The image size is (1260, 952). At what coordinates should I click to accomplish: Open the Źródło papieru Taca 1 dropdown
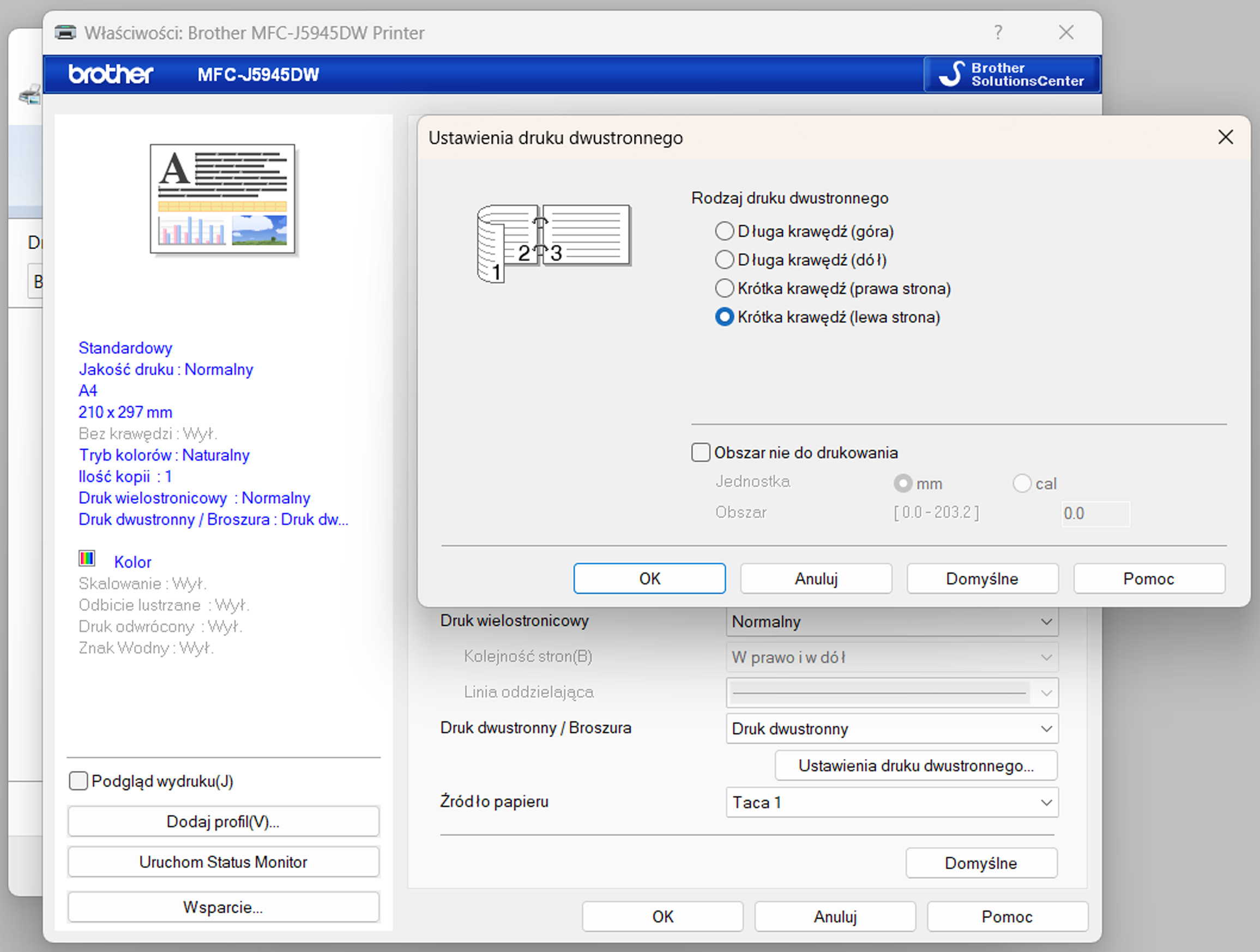tap(891, 802)
